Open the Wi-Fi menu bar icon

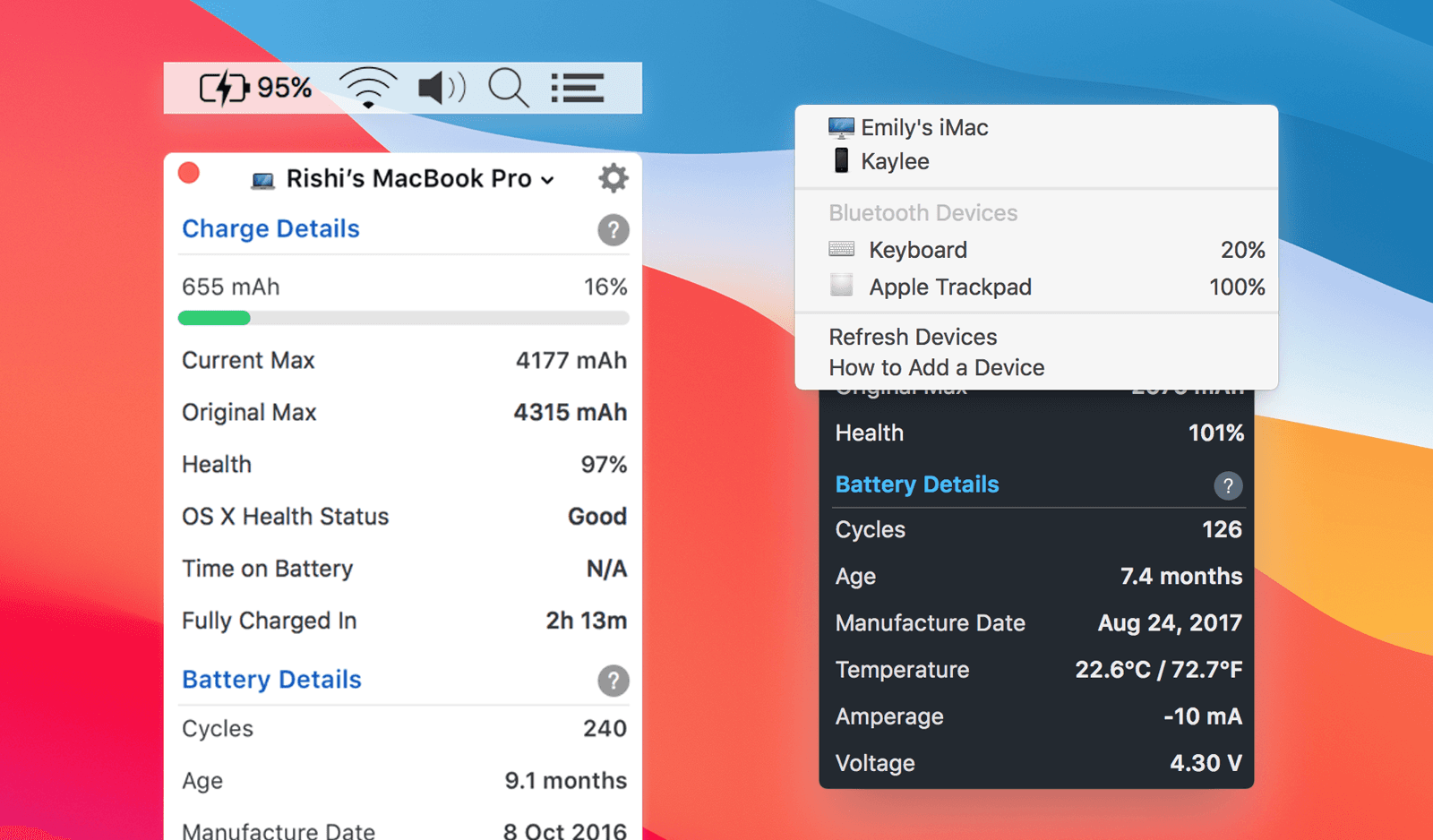(x=368, y=88)
